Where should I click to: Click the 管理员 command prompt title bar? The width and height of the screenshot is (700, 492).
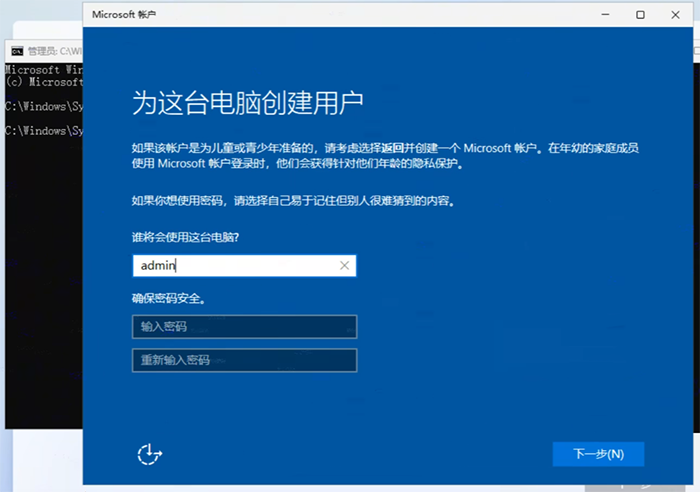point(44,51)
